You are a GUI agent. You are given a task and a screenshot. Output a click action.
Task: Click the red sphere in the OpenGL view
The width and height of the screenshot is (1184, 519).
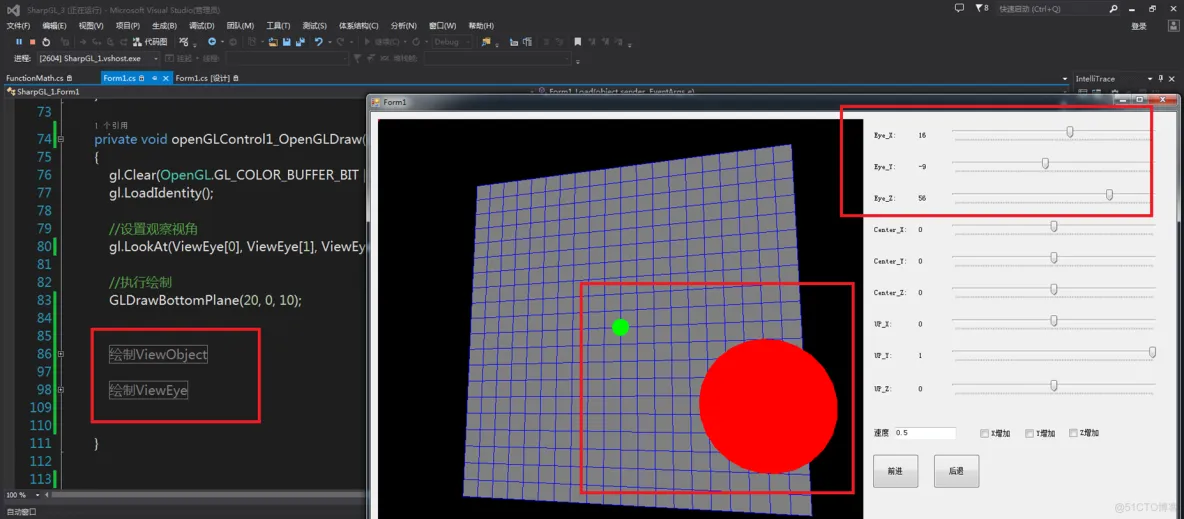[x=769, y=406]
